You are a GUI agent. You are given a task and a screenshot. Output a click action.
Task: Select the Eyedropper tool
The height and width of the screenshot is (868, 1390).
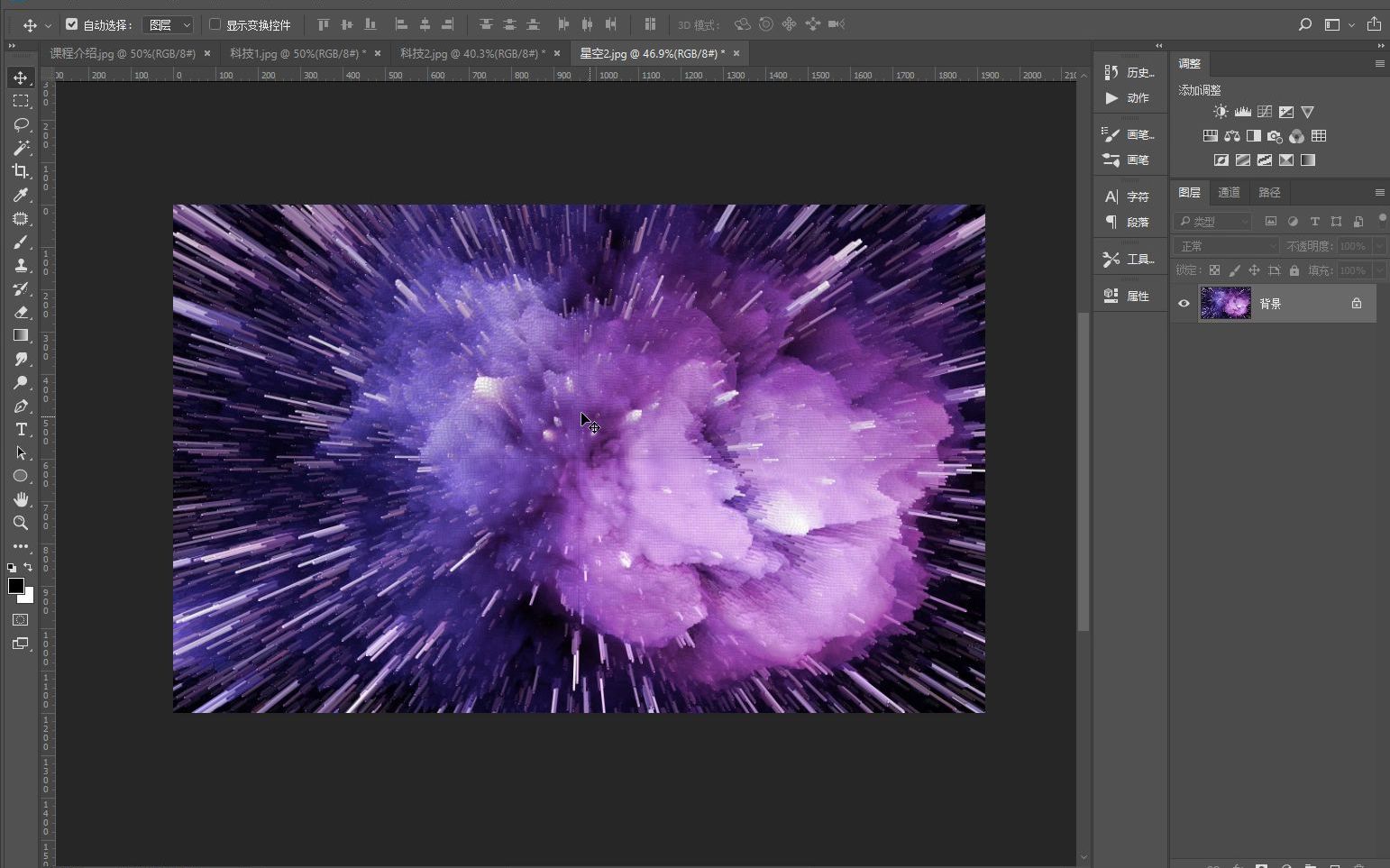tap(21, 195)
